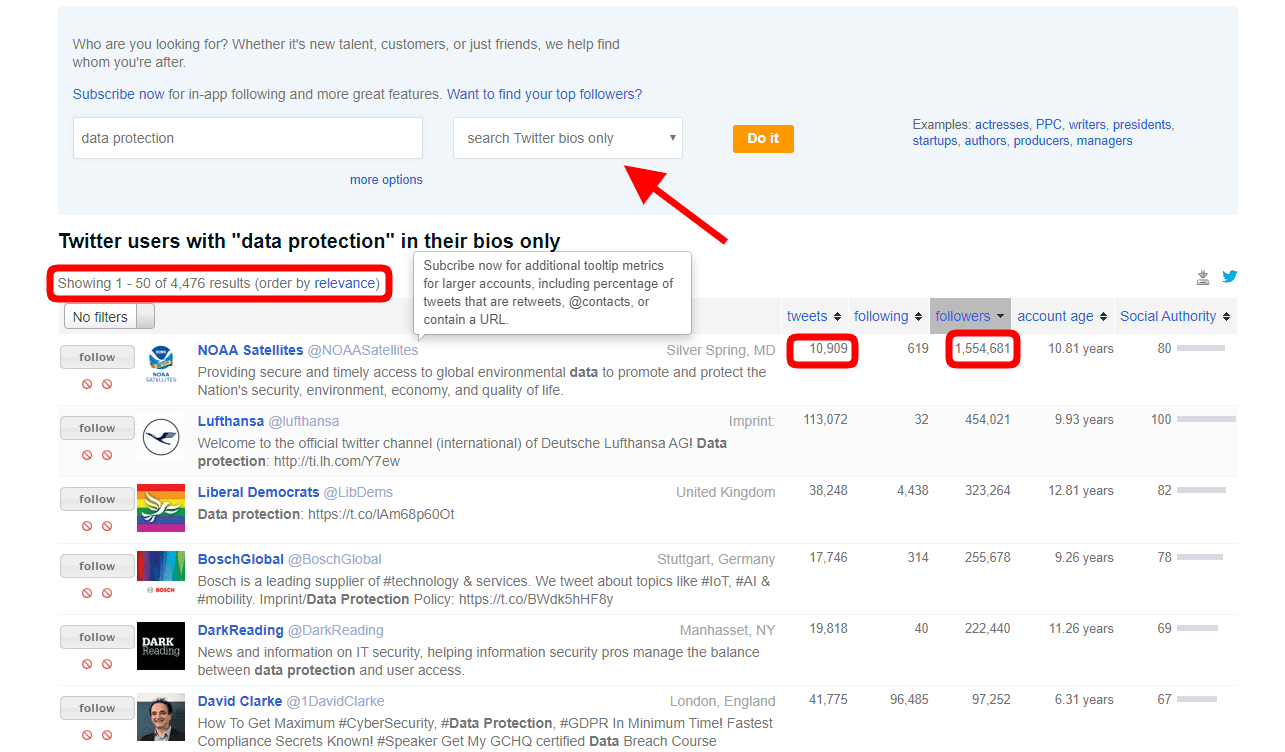
Task: Try the startups example search
Action: tap(934, 141)
